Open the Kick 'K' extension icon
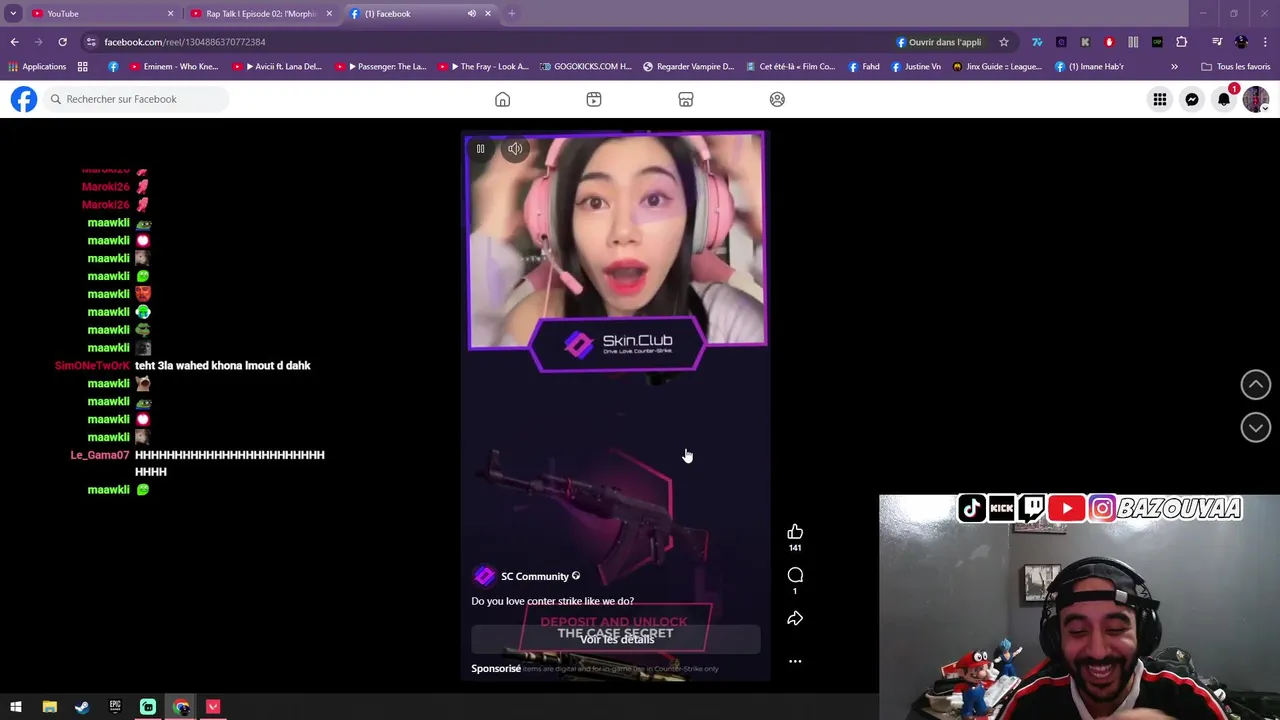1280x720 pixels. point(1085,42)
